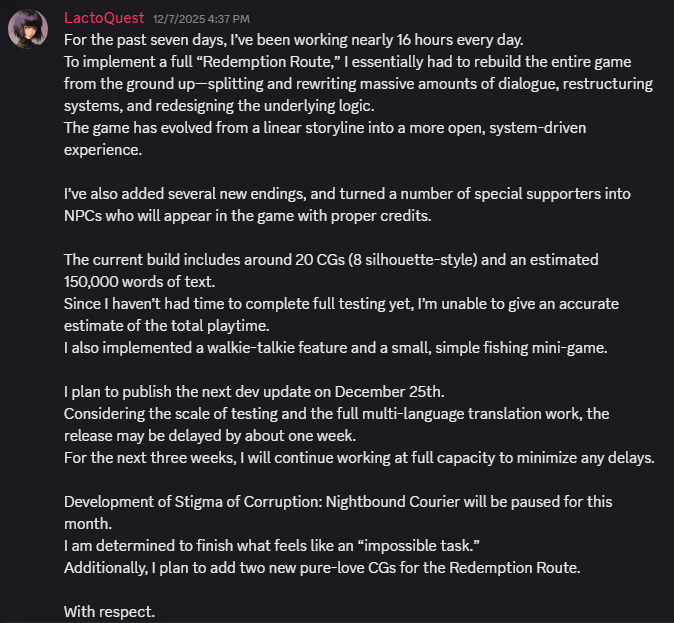The height and width of the screenshot is (623, 674).
Task: Click the 12/7/2025 4:37 PM timestamp
Action: tap(201, 19)
